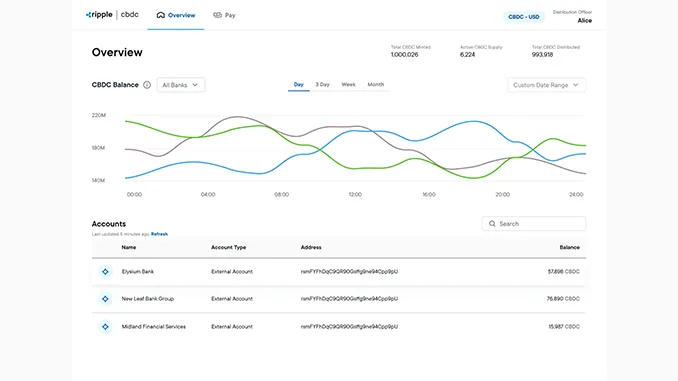Open the Pay tab
Screen dimensions: 678x381
coord(224,15)
